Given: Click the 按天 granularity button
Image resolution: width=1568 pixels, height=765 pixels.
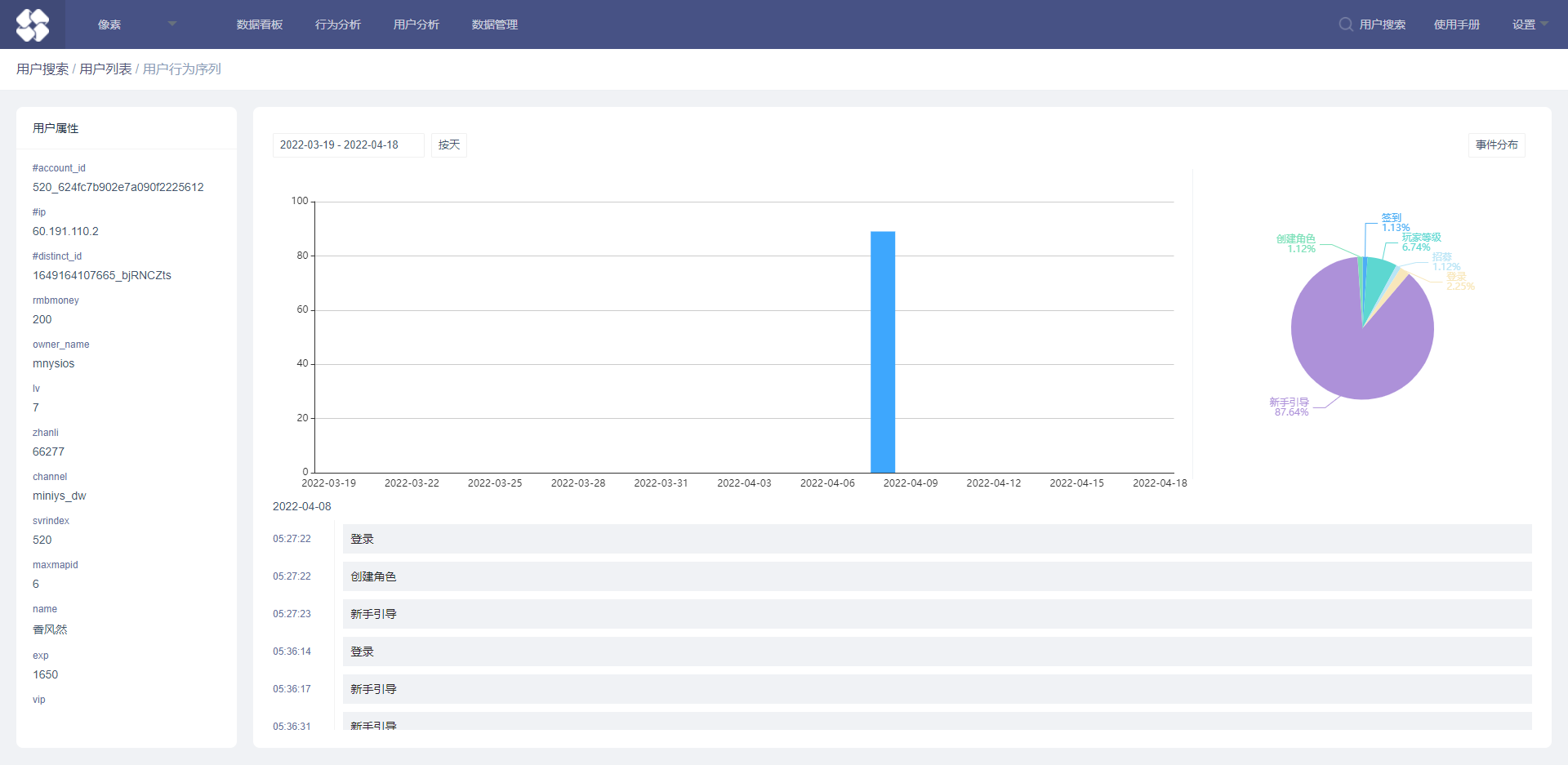Looking at the screenshot, I should (449, 145).
